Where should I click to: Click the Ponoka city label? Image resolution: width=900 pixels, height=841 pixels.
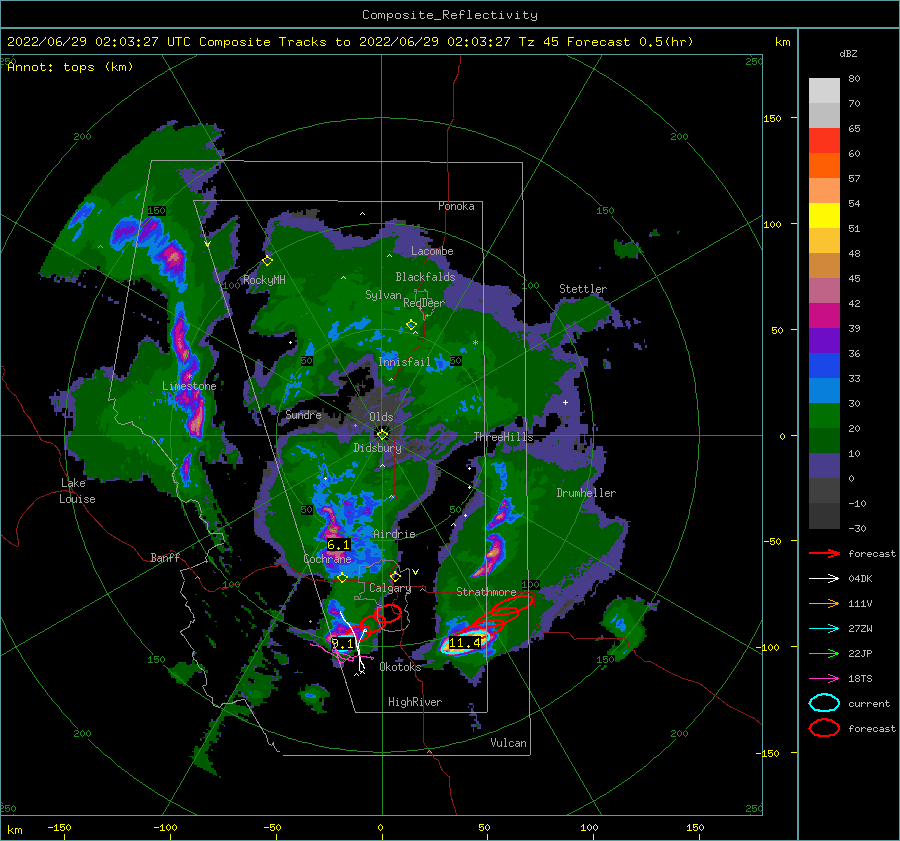(456, 206)
